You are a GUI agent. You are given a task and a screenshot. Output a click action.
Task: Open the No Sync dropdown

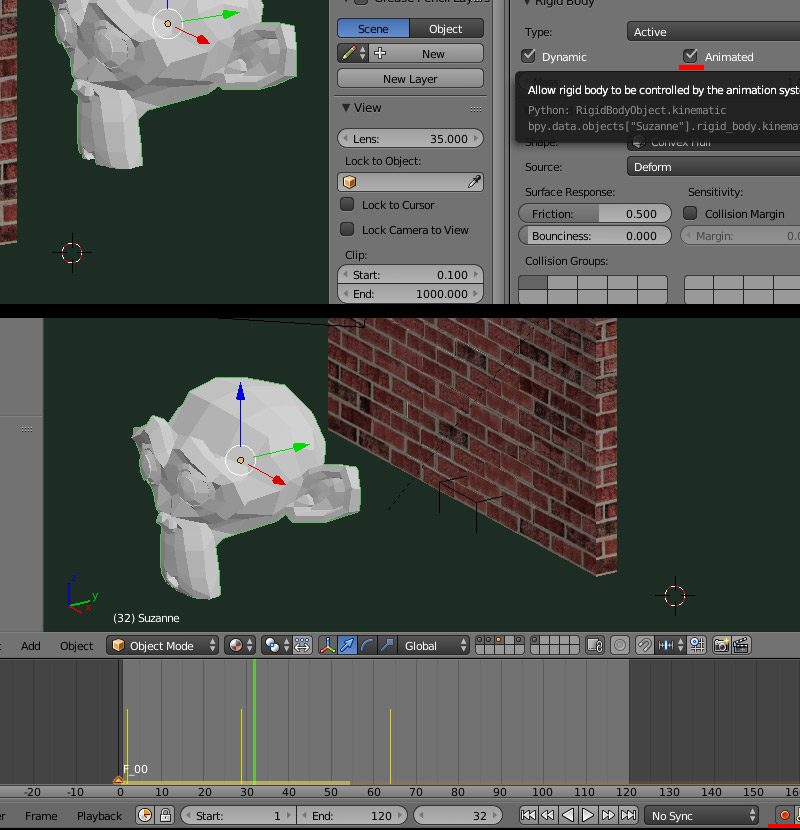pos(701,815)
